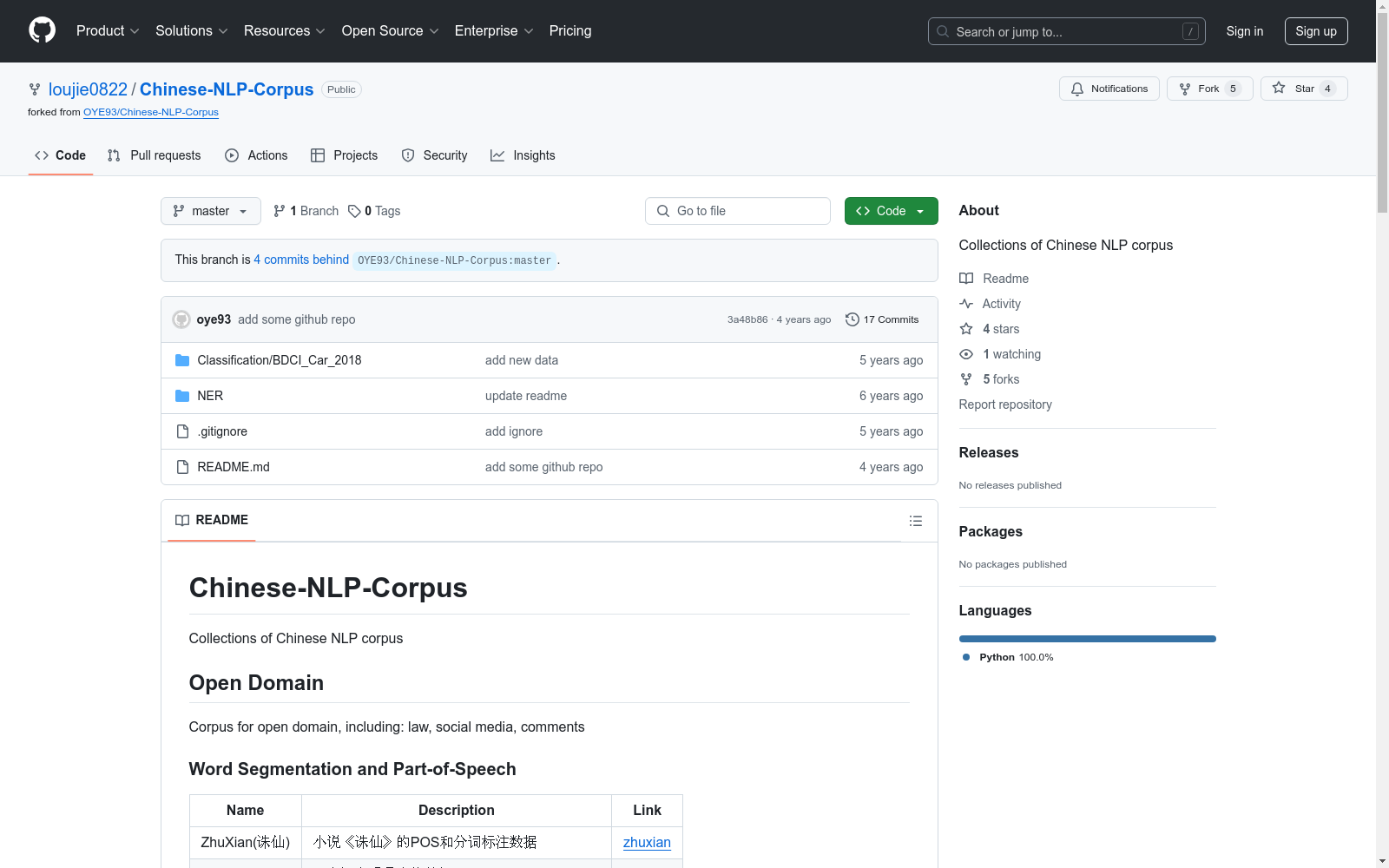Image resolution: width=1389 pixels, height=868 pixels.
Task: Open the zhuxian link in table
Action: point(647,842)
